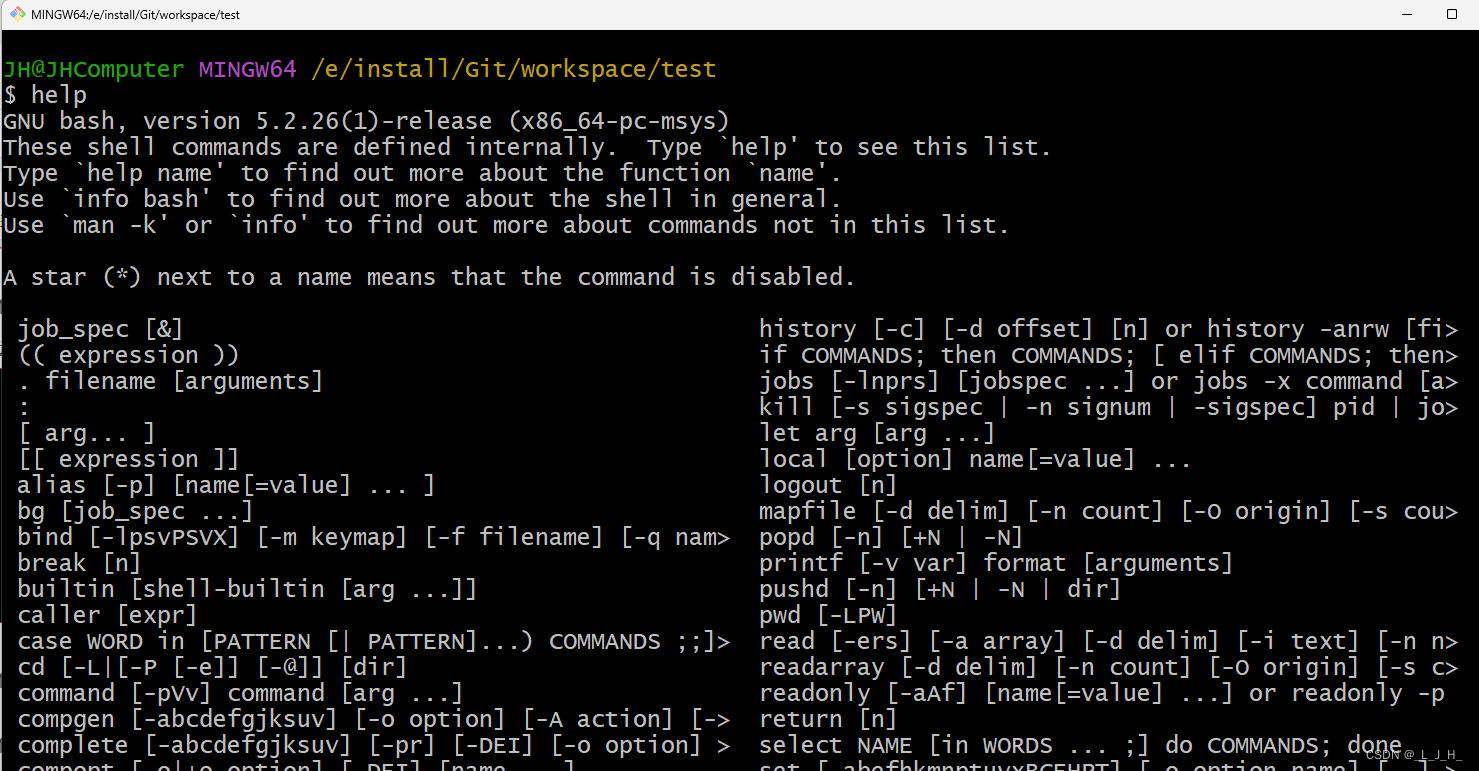Click the 'pwd [-LPW]' entry
The width and height of the screenshot is (1479, 771).
[x=828, y=615]
